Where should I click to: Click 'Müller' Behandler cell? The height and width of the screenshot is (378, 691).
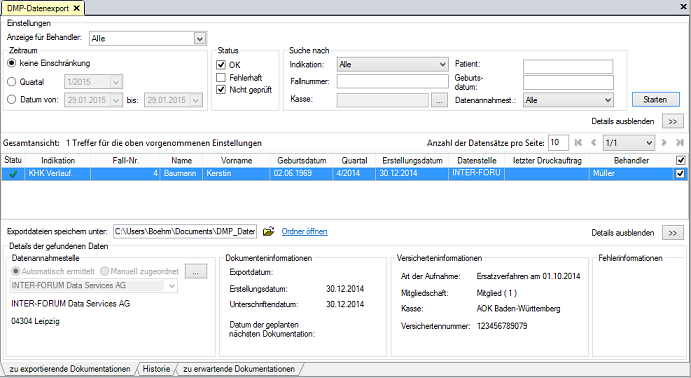(631, 174)
